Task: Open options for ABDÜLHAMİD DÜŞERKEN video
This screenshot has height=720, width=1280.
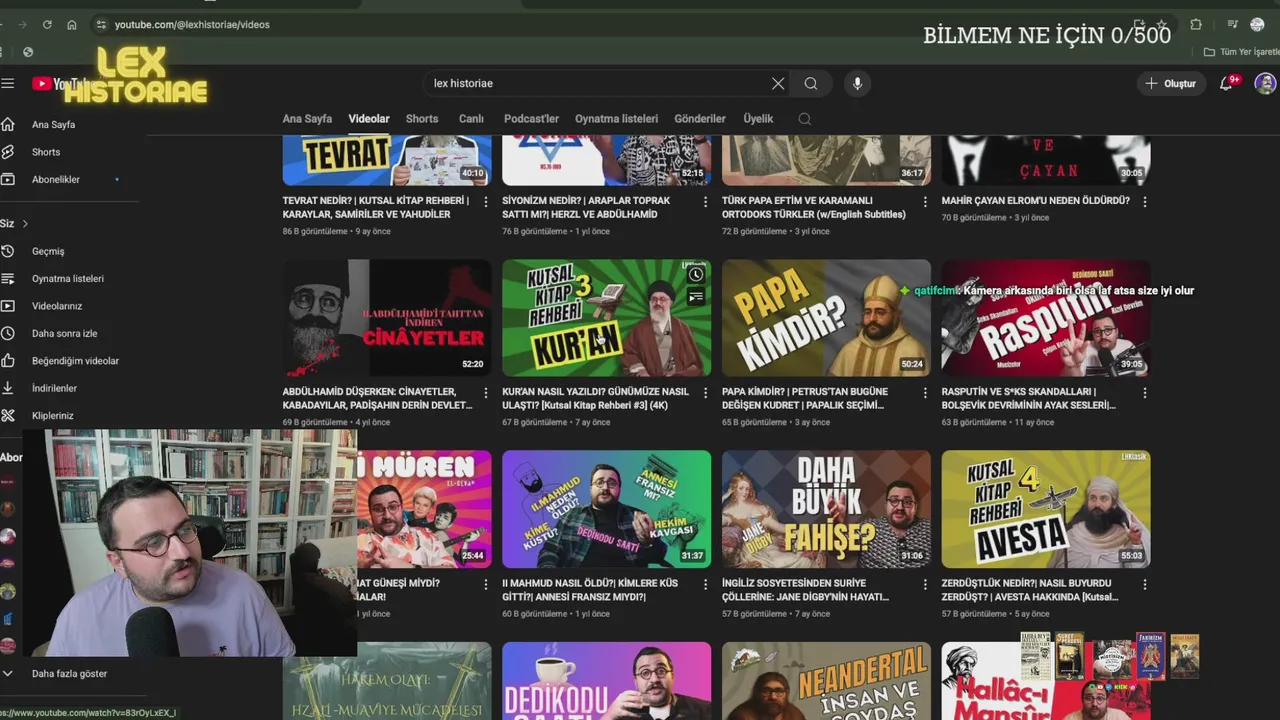Action: click(485, 393)
